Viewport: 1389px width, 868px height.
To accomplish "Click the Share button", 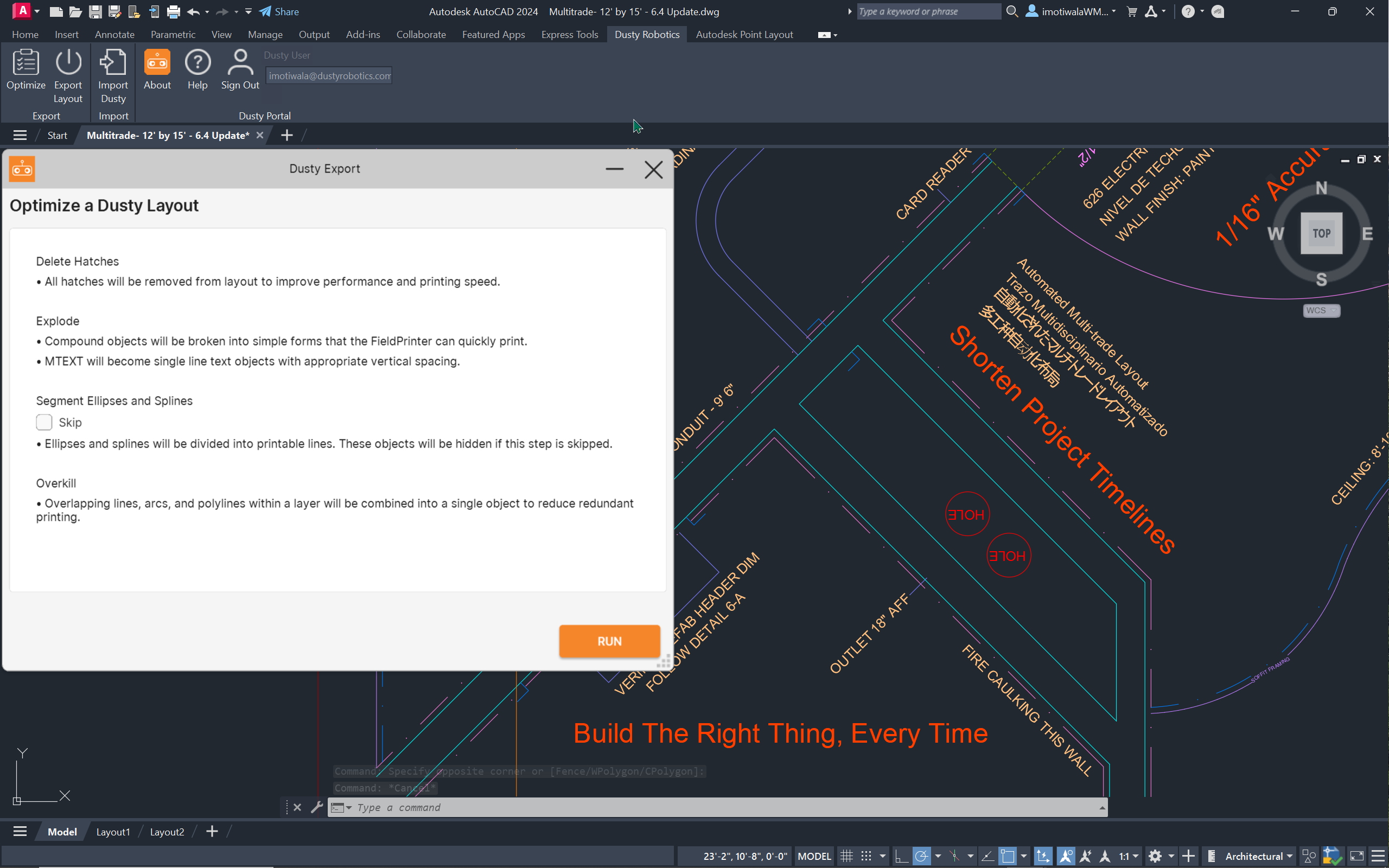I will click(x=279, y=11).
